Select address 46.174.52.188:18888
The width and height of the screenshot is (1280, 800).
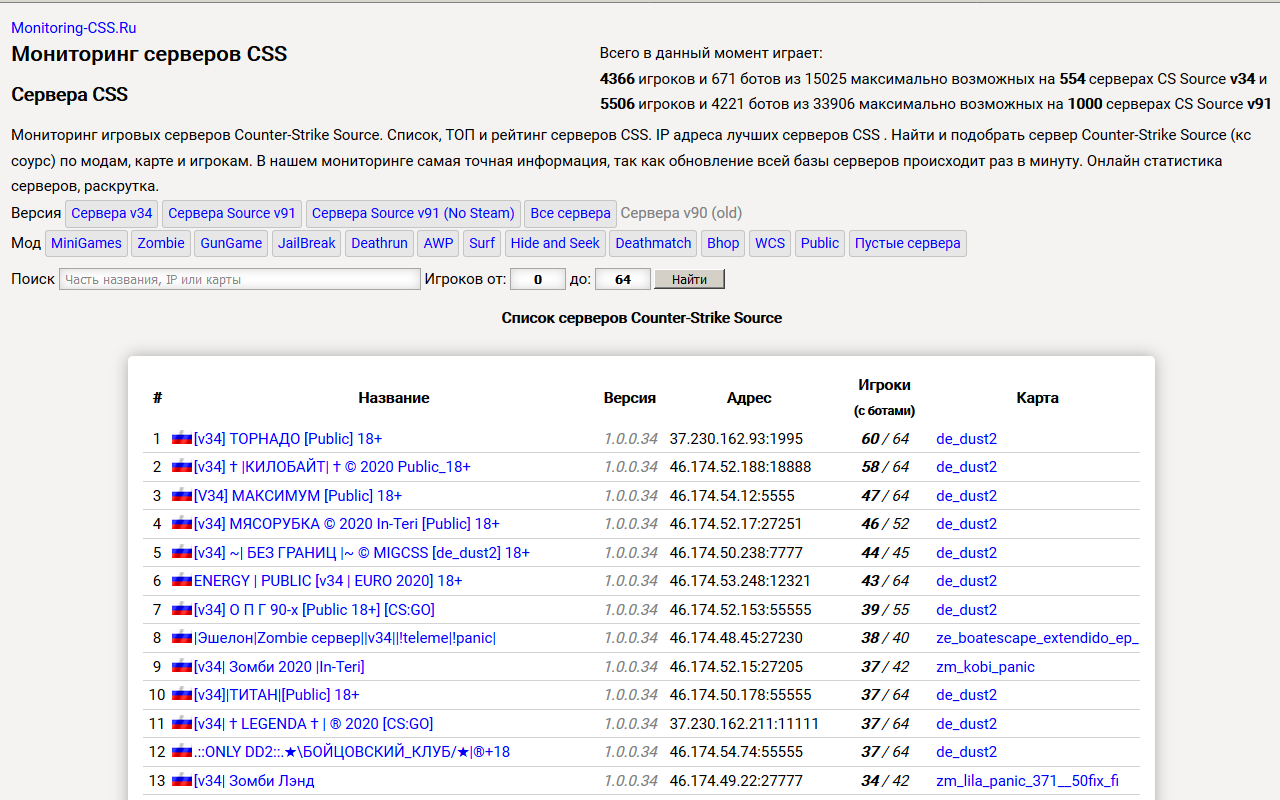740,467
